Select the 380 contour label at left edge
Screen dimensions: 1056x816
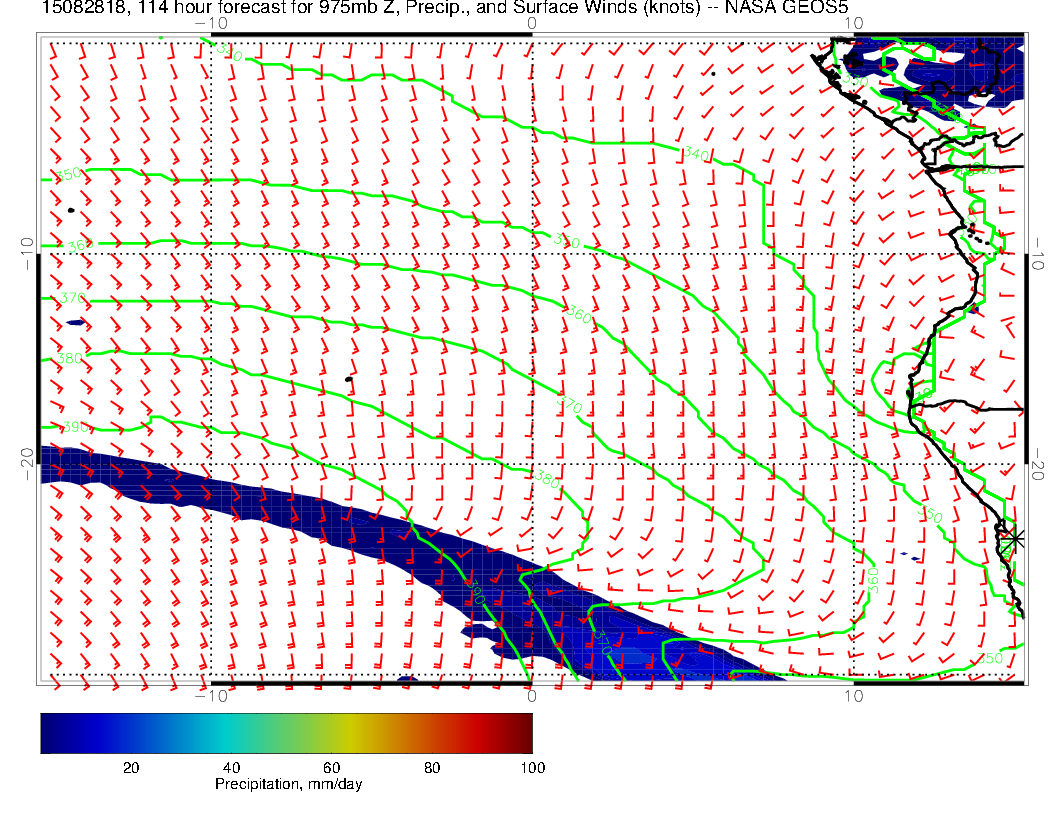point(71,357)
